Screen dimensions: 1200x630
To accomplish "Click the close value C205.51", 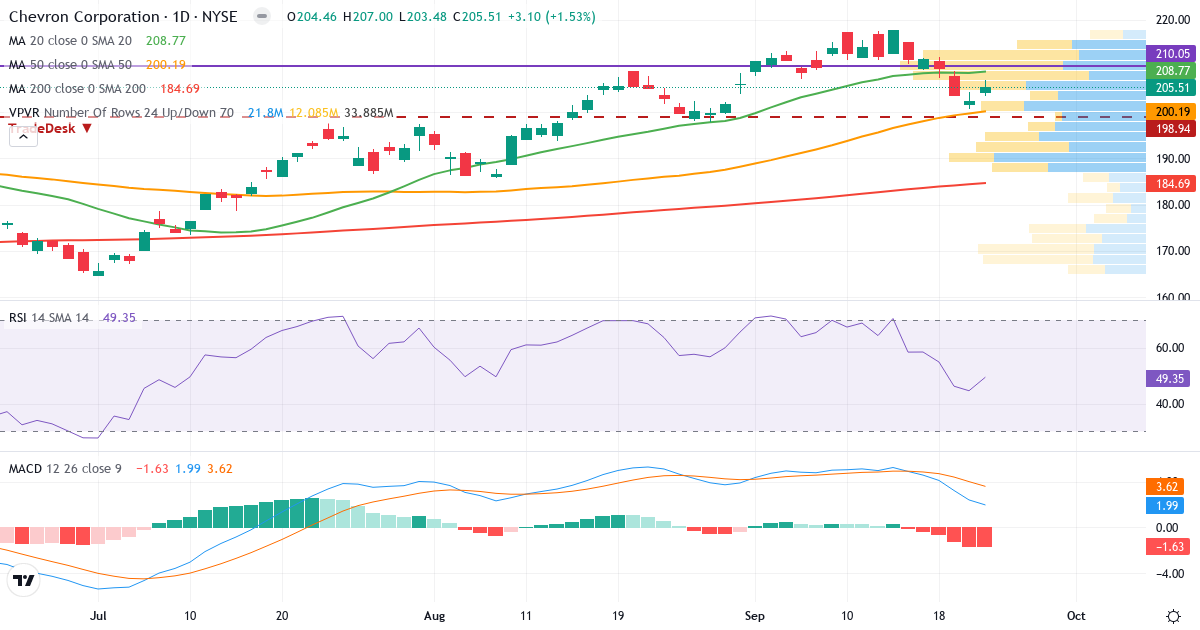I will click(x=476, y=17).
